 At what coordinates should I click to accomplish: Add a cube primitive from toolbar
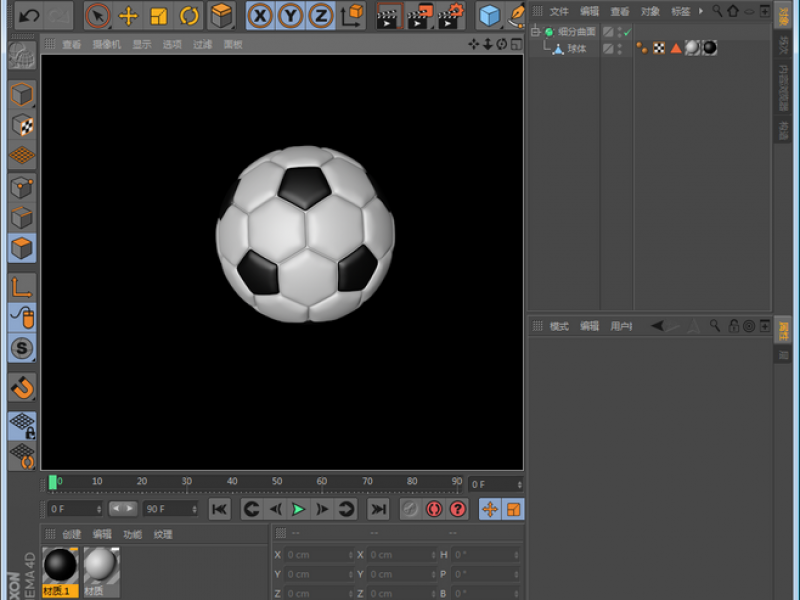[489, 15]
